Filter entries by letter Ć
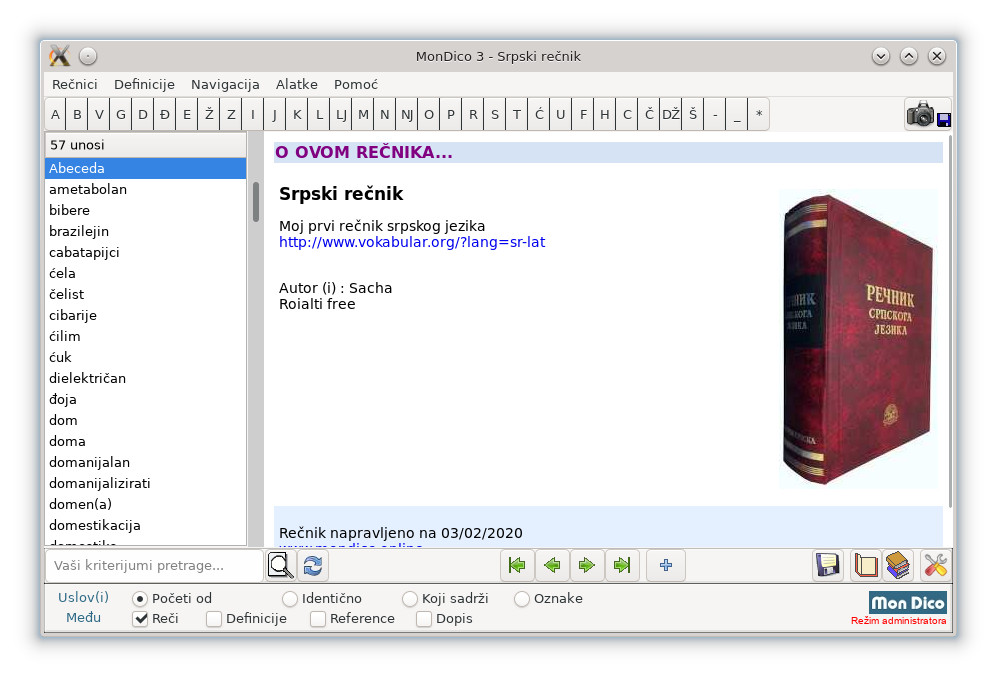The image size is (997, 677). pyautogui.click(x=539, y=114)
